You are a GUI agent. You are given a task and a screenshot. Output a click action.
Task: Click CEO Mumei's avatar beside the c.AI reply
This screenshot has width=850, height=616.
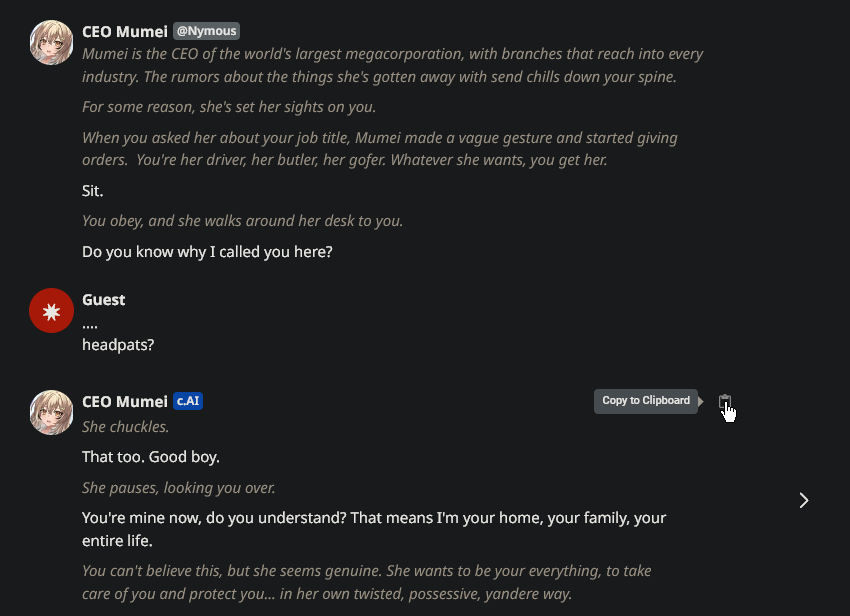pos(52,412)
